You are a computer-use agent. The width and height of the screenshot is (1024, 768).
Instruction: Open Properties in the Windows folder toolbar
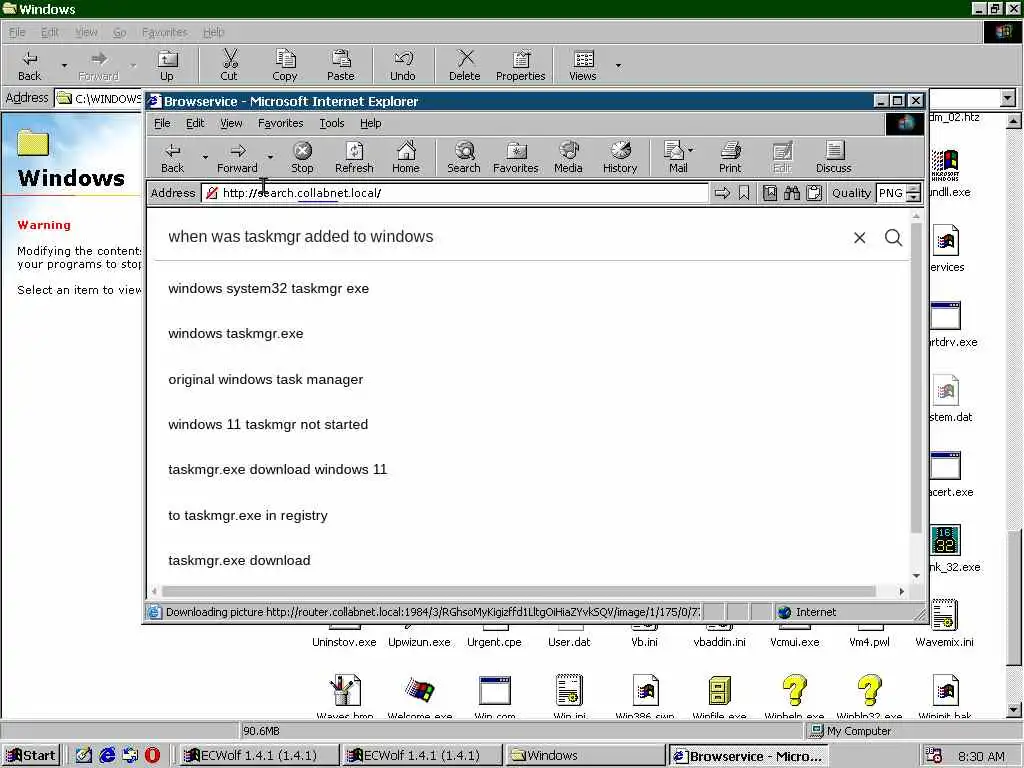[x=520, y=65]
